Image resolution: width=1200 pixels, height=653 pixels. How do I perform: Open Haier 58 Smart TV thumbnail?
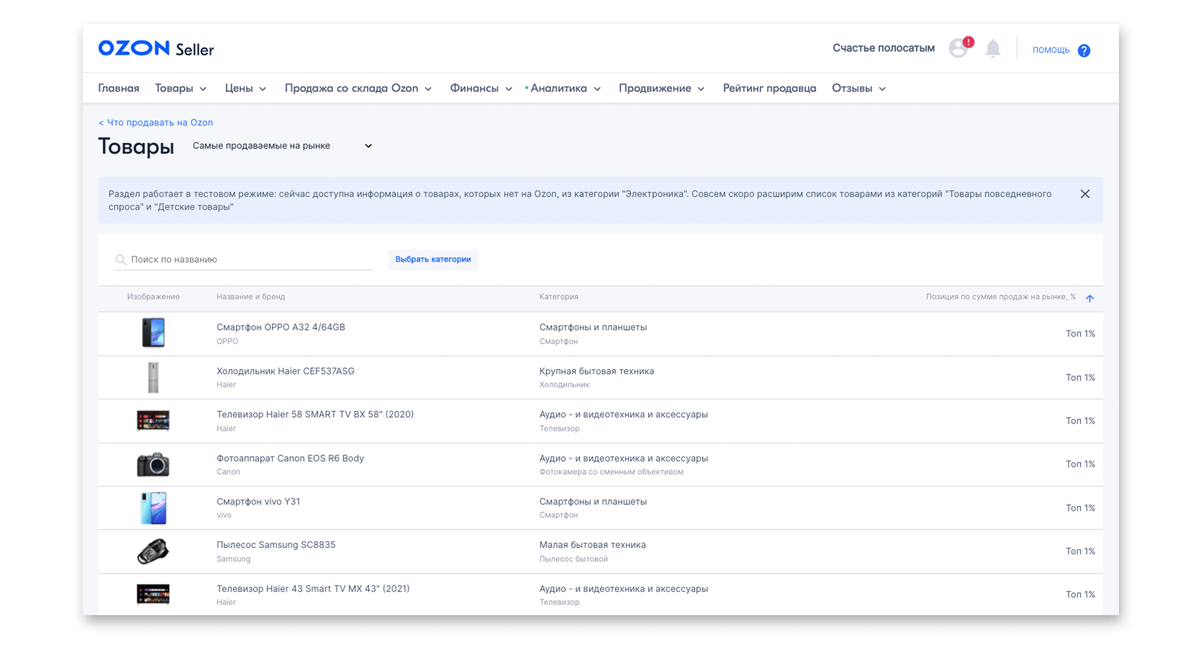153,420
